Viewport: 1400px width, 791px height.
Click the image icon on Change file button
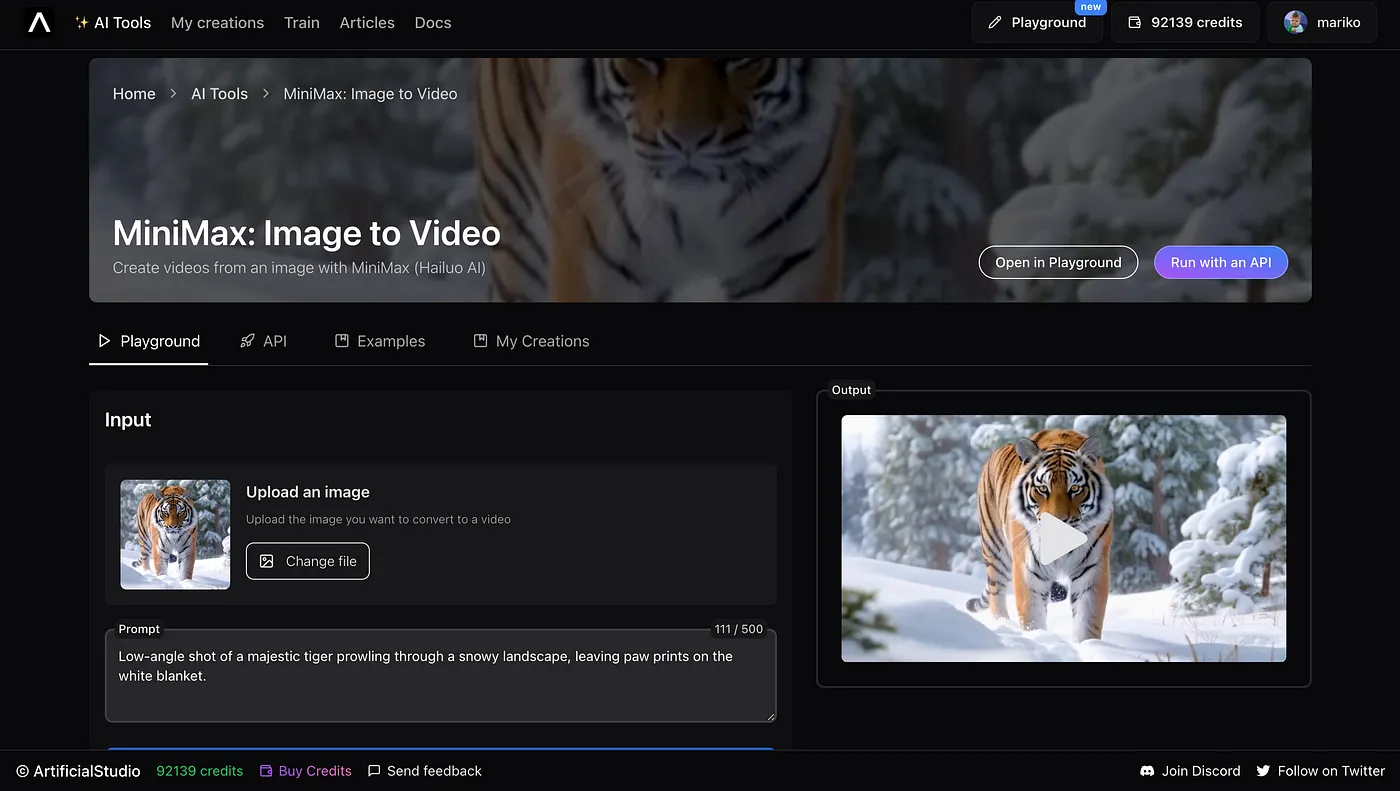click(267, 561)
